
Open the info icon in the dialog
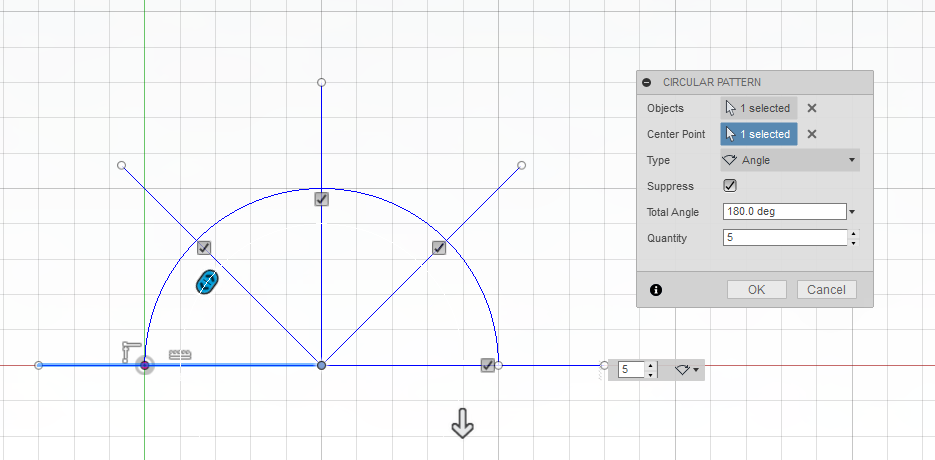click(656, 290)
